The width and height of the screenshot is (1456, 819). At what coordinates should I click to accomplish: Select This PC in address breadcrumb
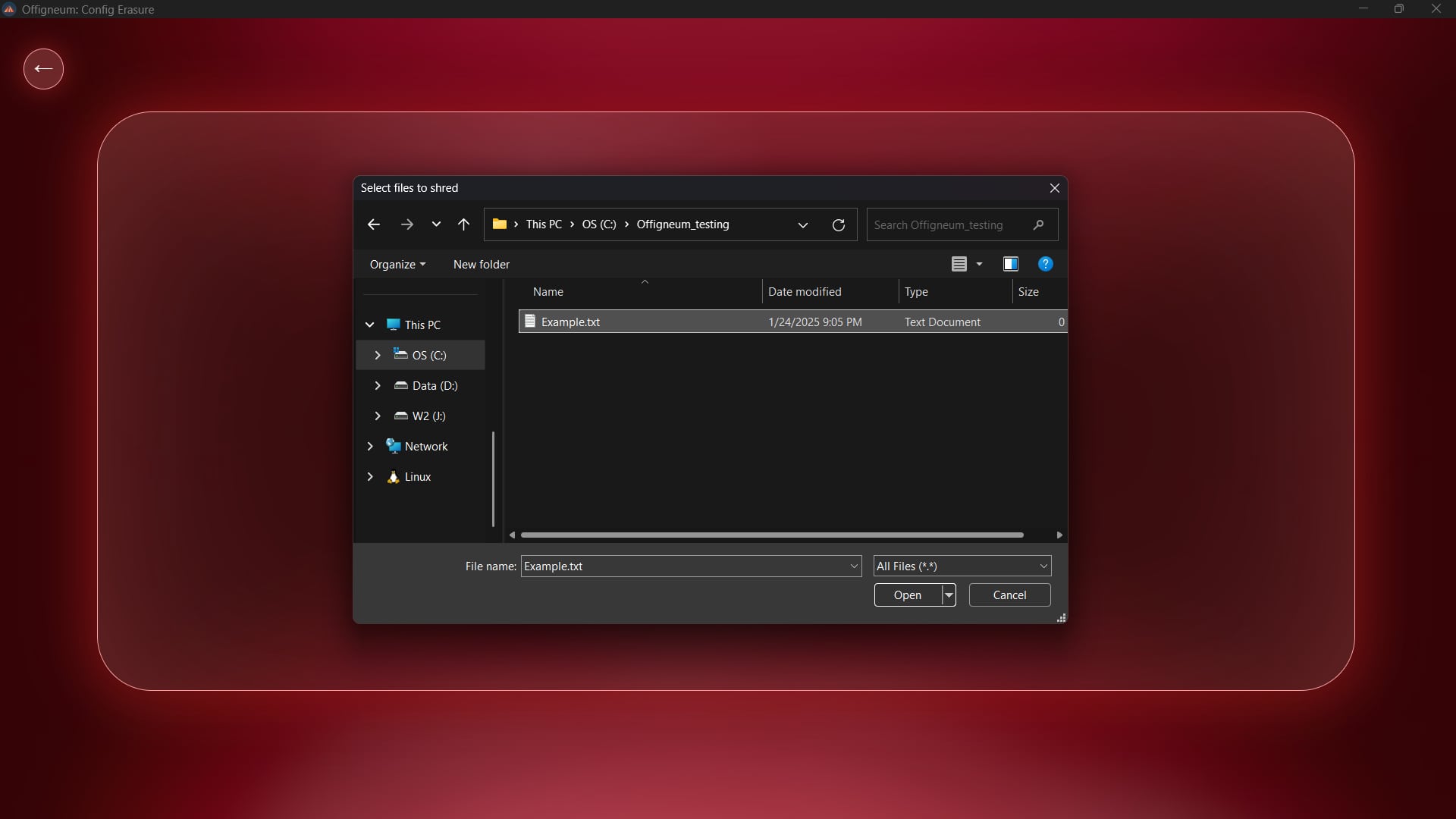tap(544, 224)
